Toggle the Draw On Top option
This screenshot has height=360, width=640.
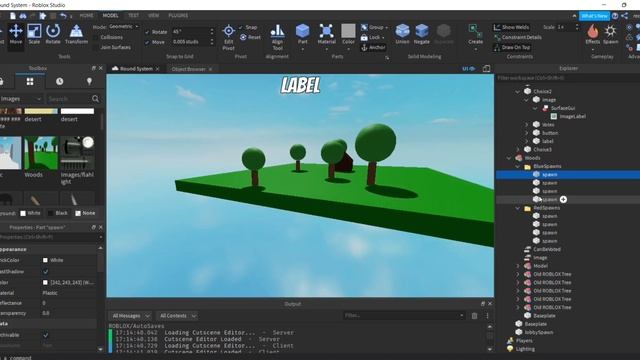512,47
